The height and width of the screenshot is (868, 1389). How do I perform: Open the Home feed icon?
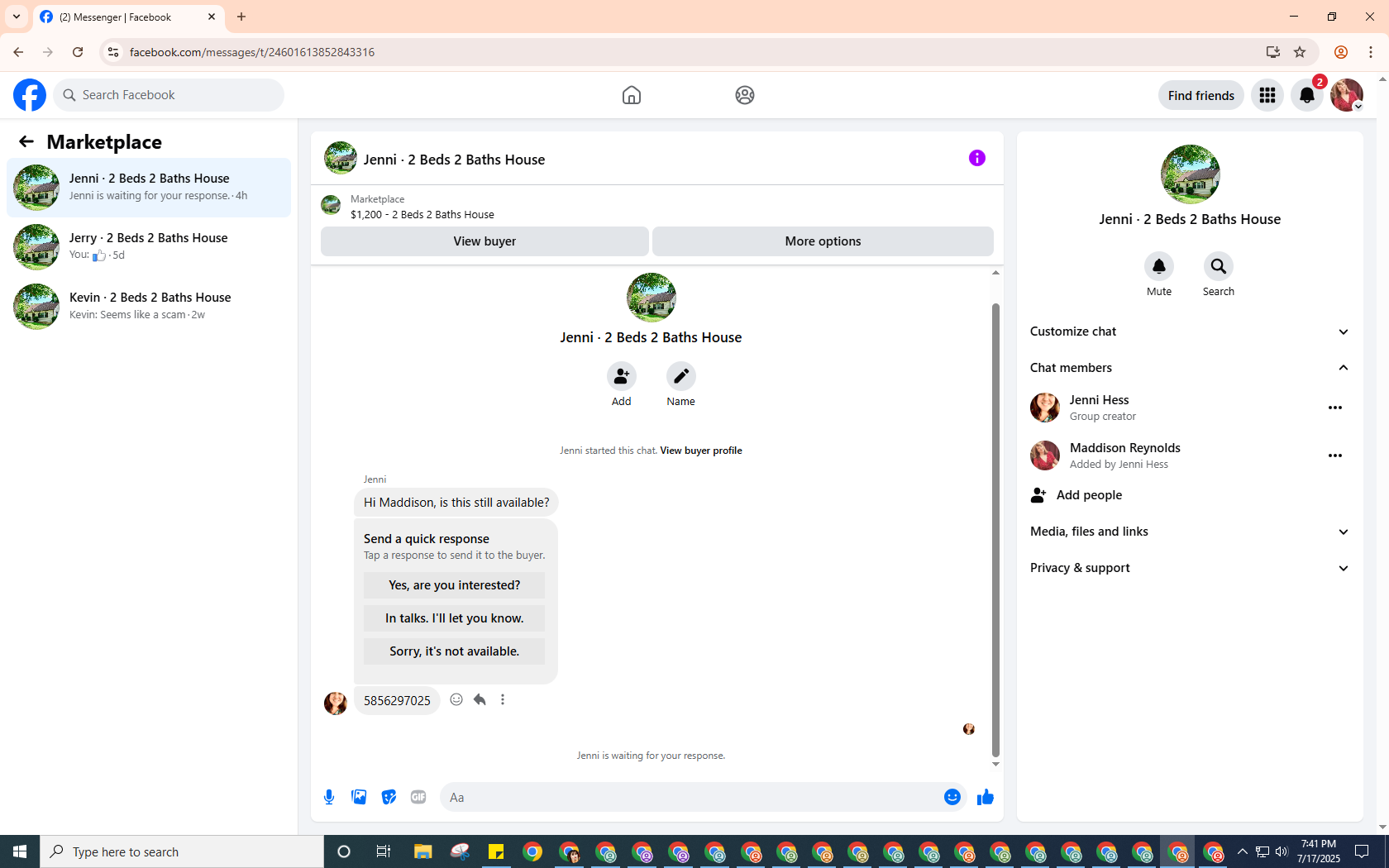coord(632,95)
